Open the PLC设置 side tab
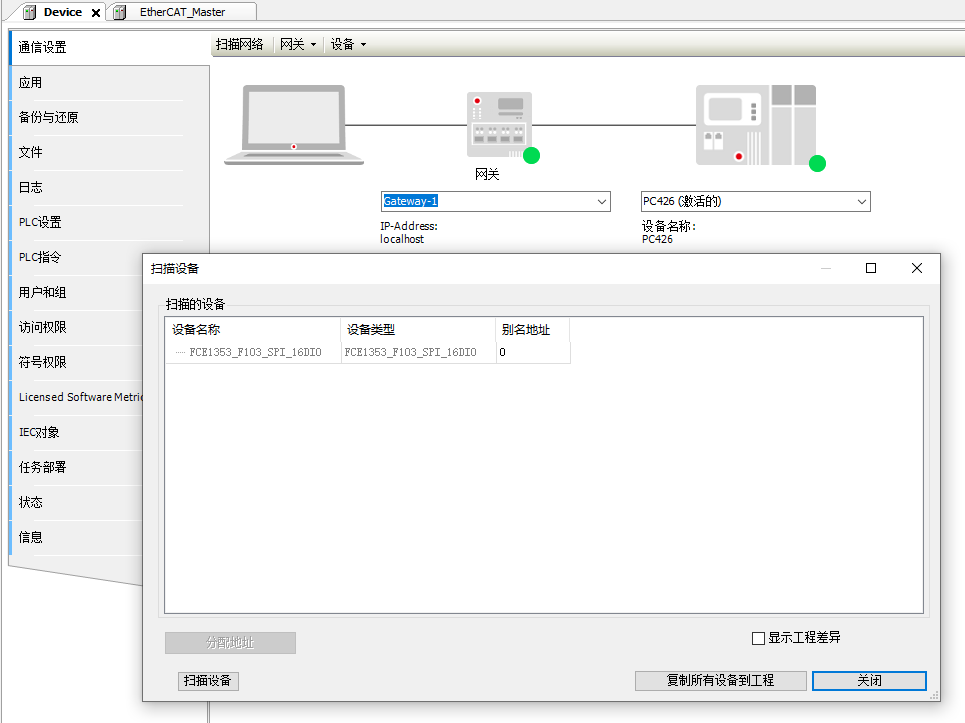Viewport: 965px width, 723px height. pyautogui.click(x=111, y=223)
